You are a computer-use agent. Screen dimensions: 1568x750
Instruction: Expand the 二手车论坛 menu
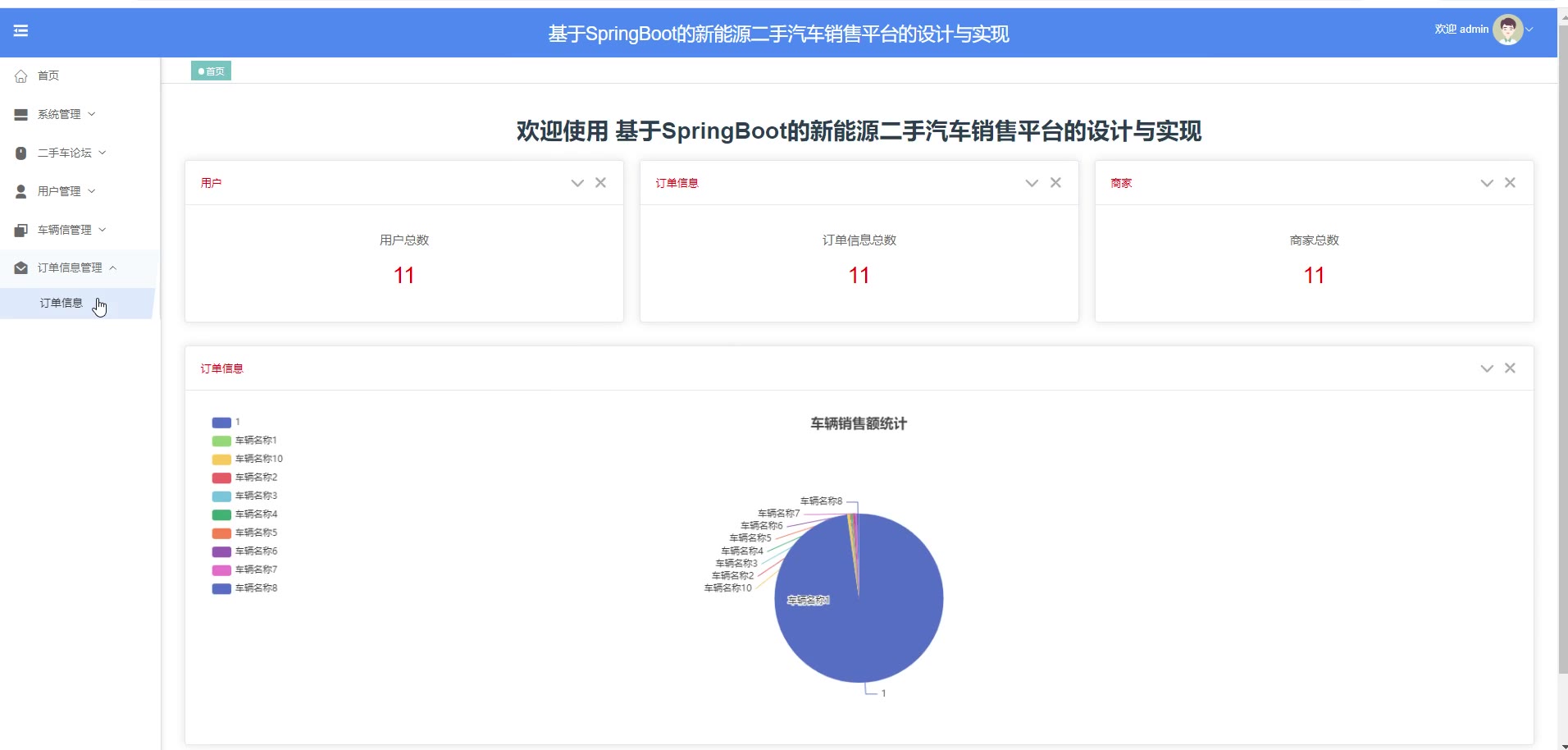pyautogui.click(x=80, y=153)
